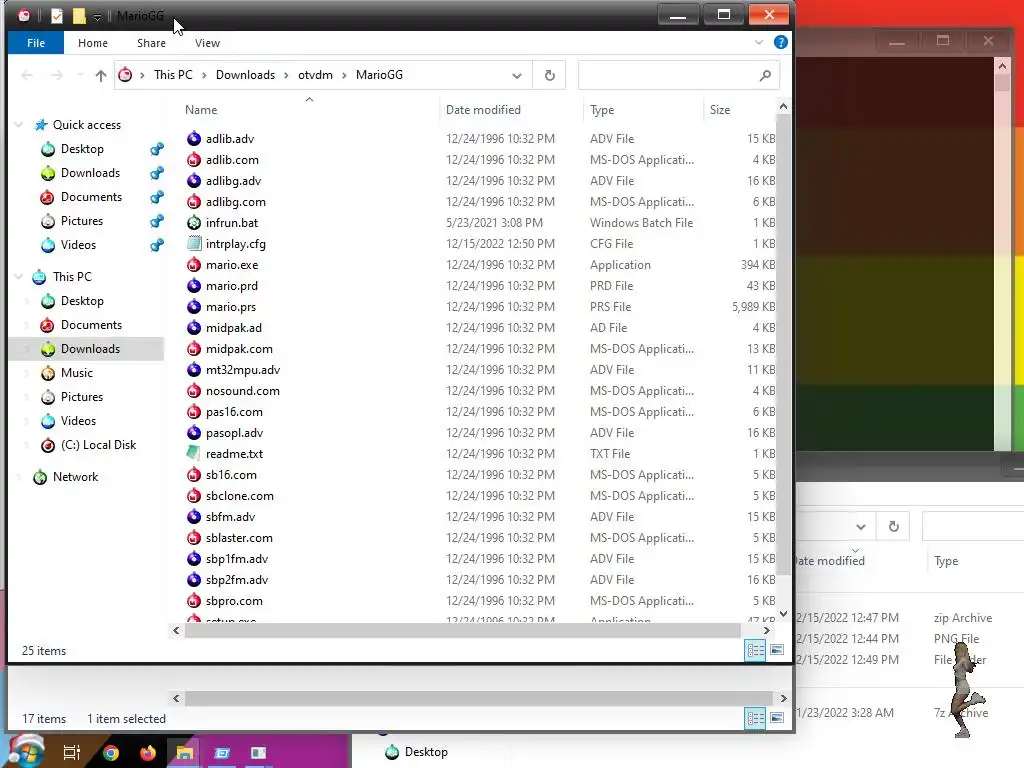Open address bar history dropdown

[x=517, y=76]
